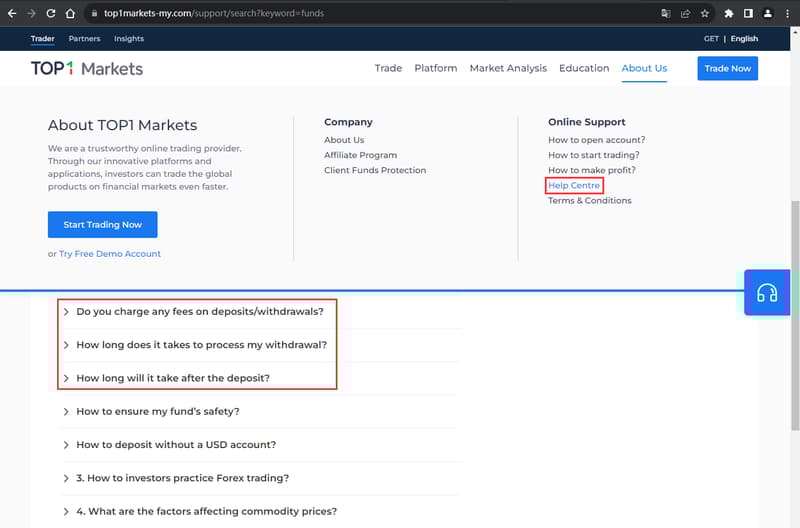Click the Start Trading Now button
The image size is (800, 528).
pyautogui.click(x=103, y=224)
